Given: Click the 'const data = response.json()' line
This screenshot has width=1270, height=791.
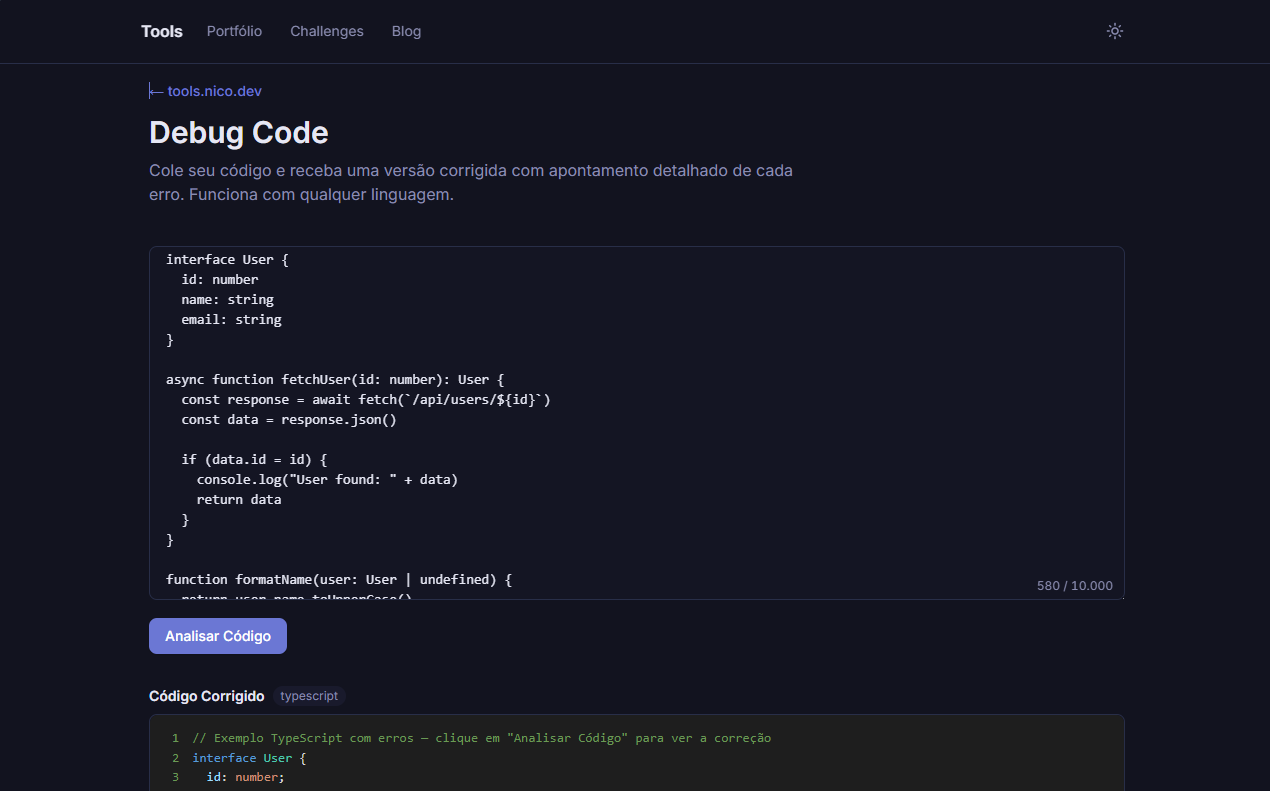Looking at the screenshot, I should pos(289,419).
